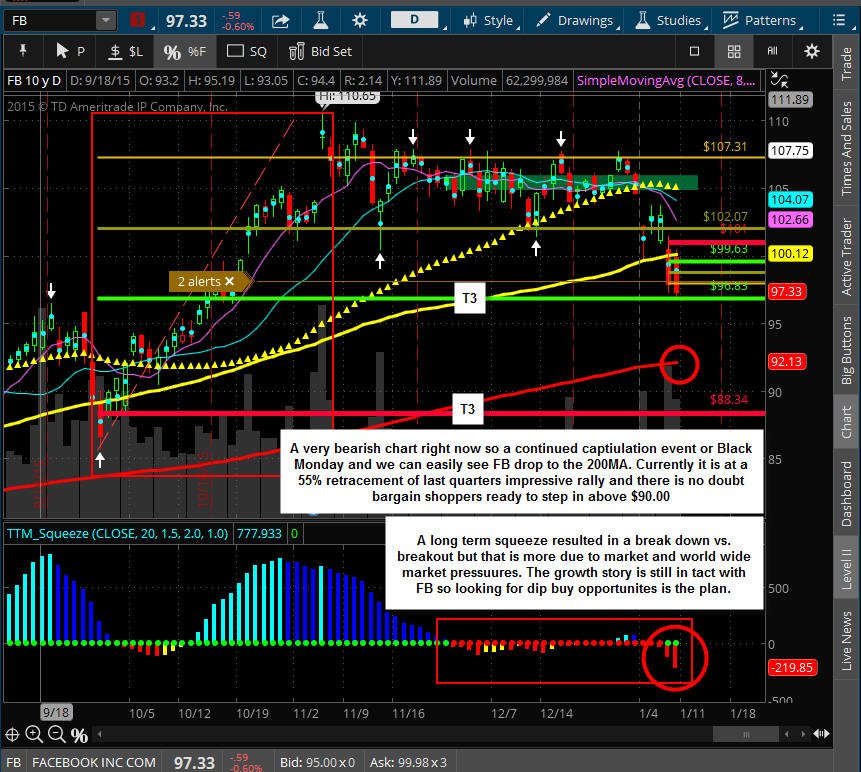
Task: Click the lower T3 label on red line
Action: 467,409
